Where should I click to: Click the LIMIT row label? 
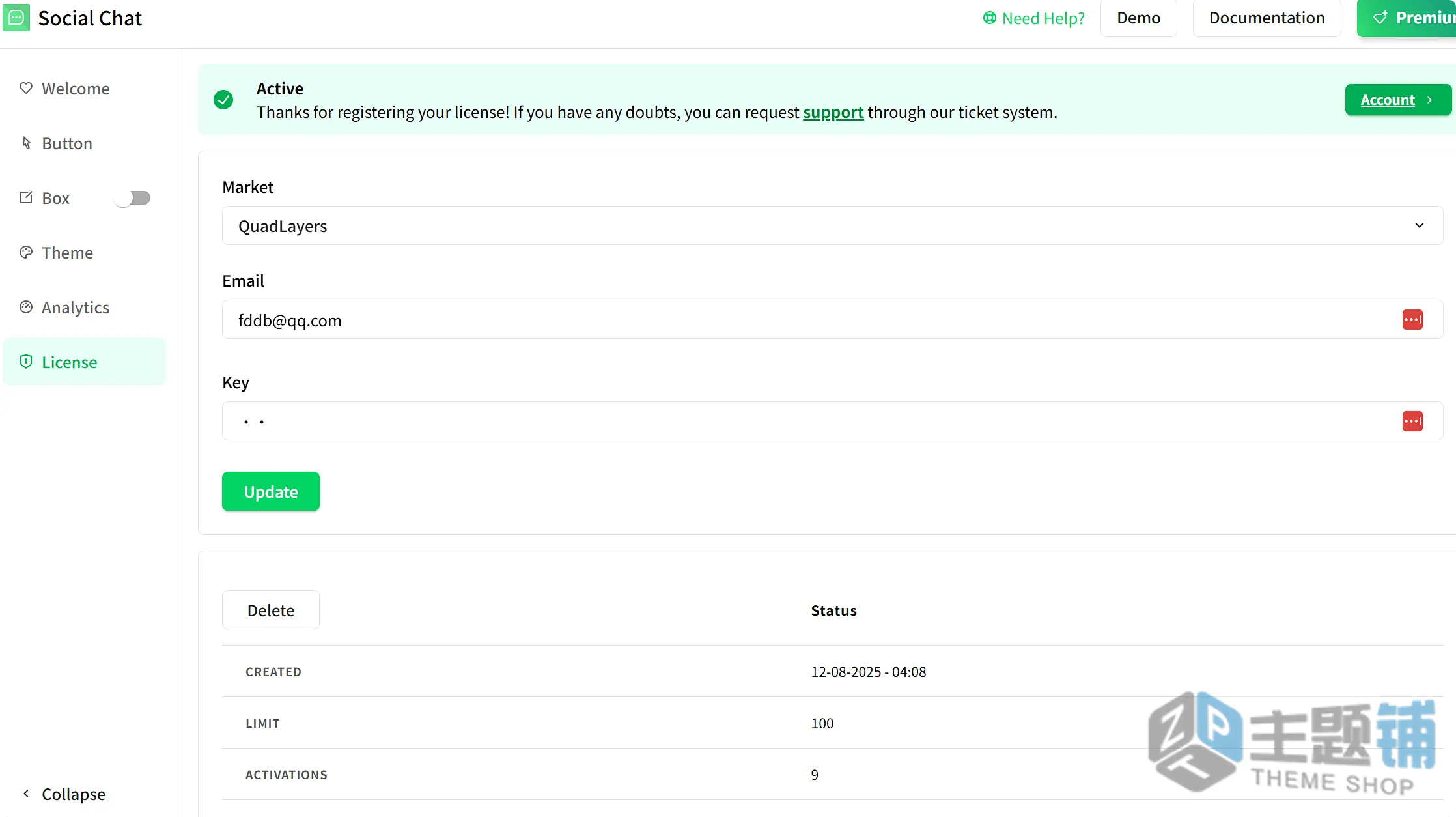tap(262, 723)
